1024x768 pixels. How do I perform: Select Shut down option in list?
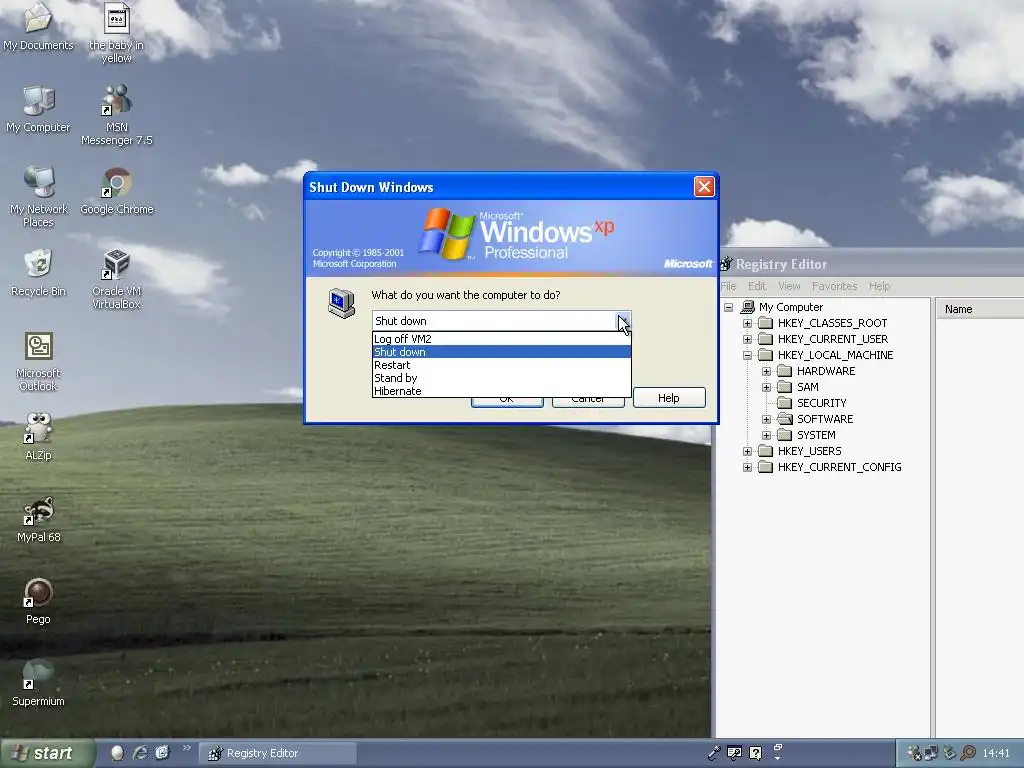coord(502,352)
